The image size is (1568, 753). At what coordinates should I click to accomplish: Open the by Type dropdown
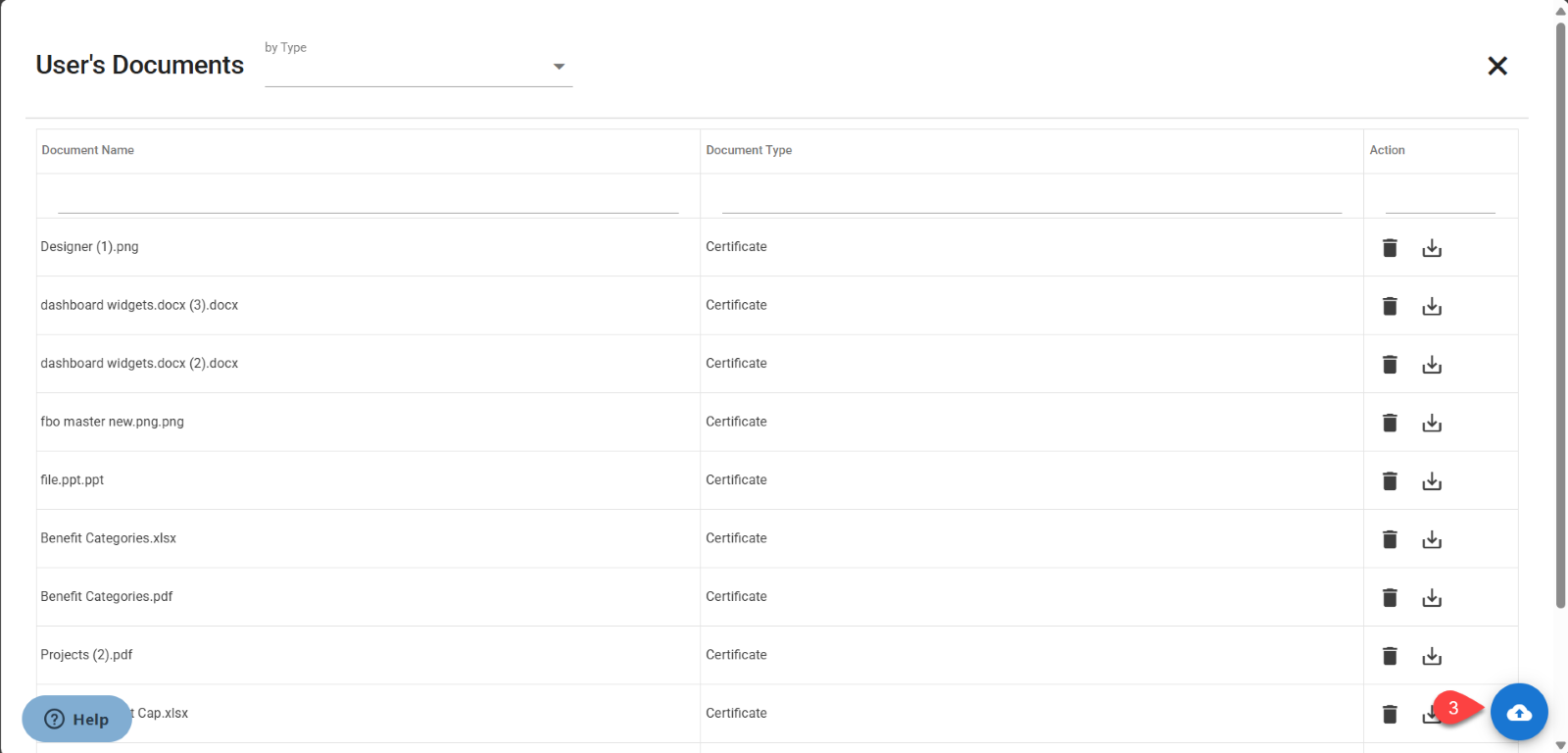(418, 67)
